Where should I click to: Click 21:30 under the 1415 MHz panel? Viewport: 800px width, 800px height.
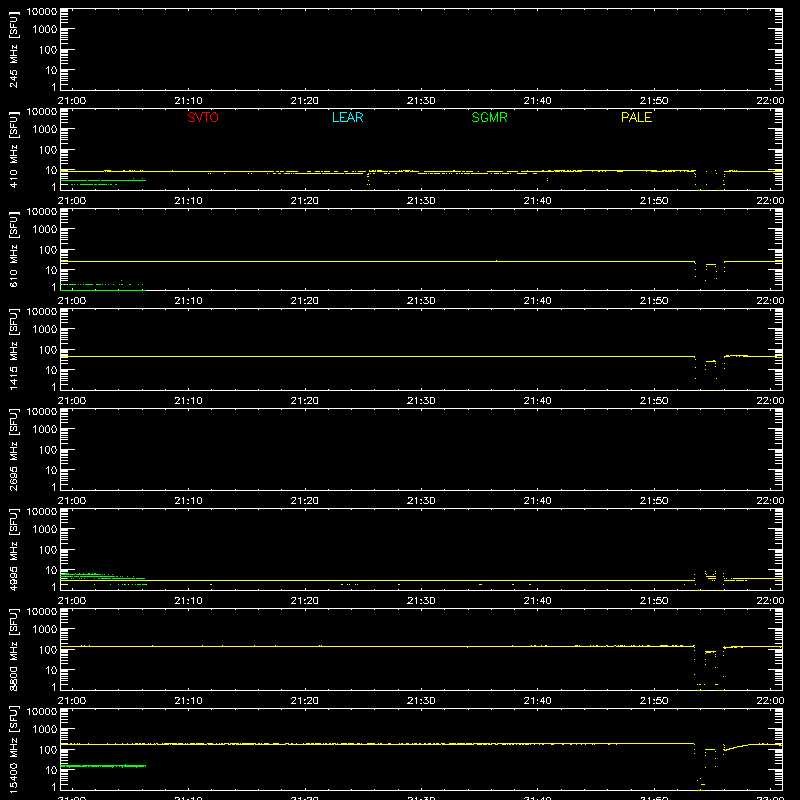[x=421, y=401]
